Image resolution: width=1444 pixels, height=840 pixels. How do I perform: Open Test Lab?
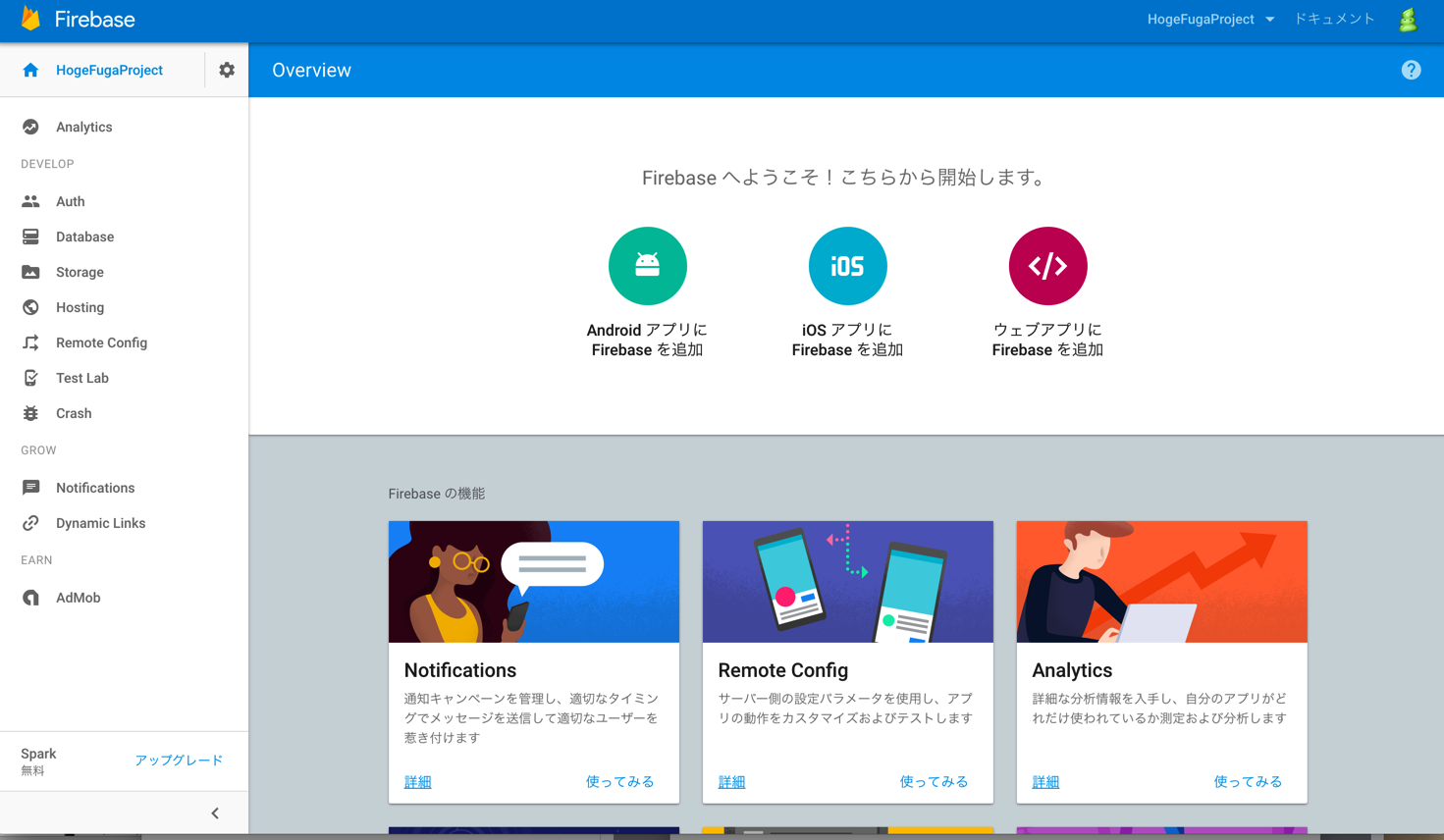[x=81, y=378]
